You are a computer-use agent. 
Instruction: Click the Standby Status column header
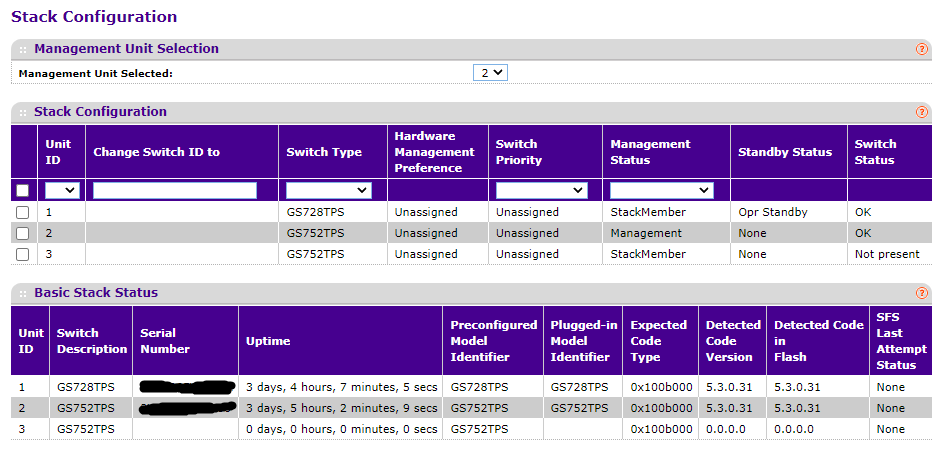(785, 152)
